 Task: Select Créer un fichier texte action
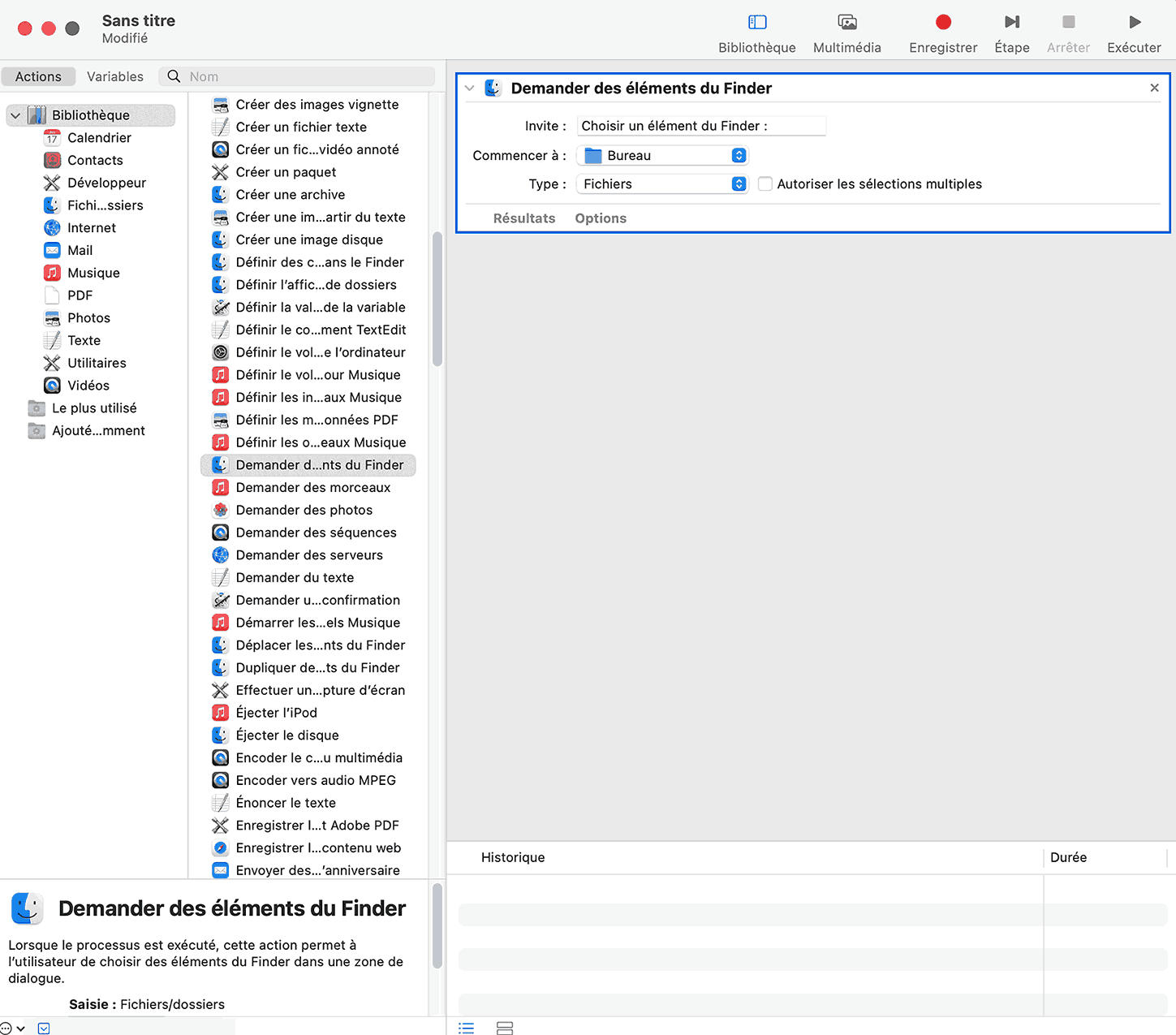point(301,127)
